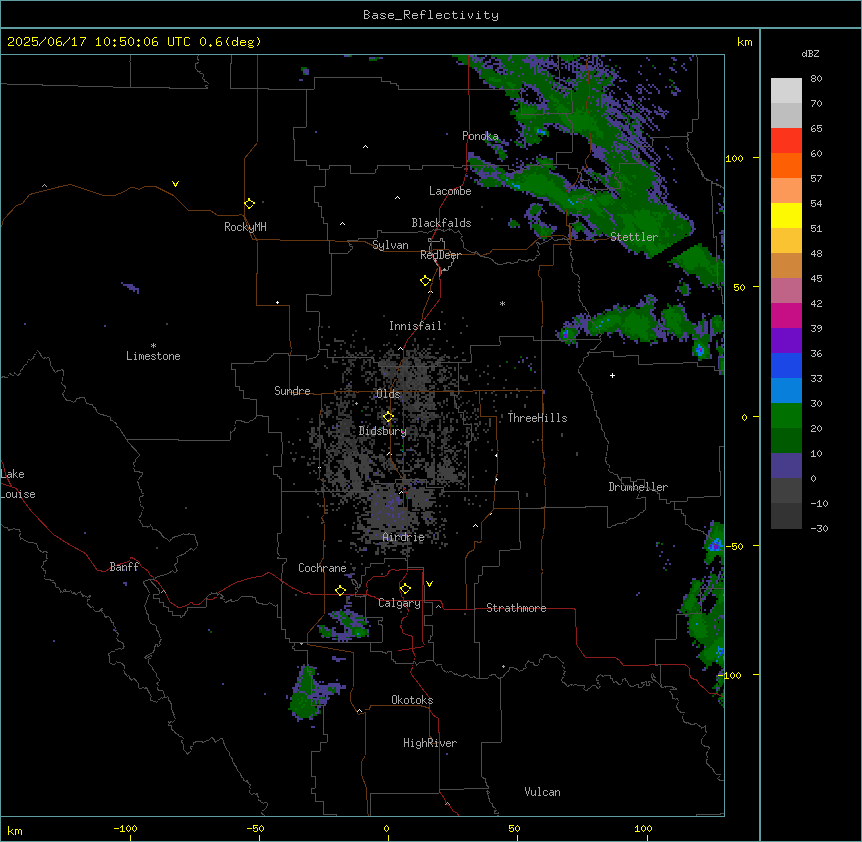This screenshot has width=862, height=842.
Task: Click the Lake Louise label
Action: pos(18,484)
